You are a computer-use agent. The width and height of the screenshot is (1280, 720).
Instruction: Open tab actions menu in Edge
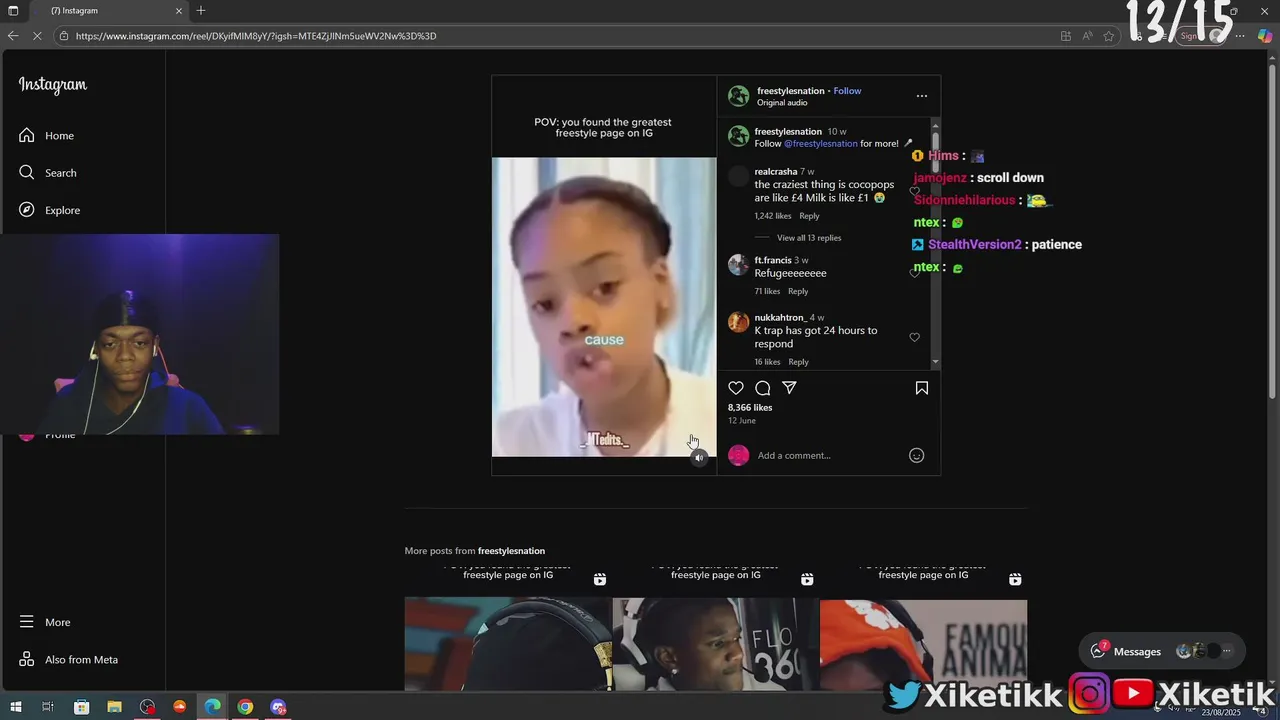(13, 10)
